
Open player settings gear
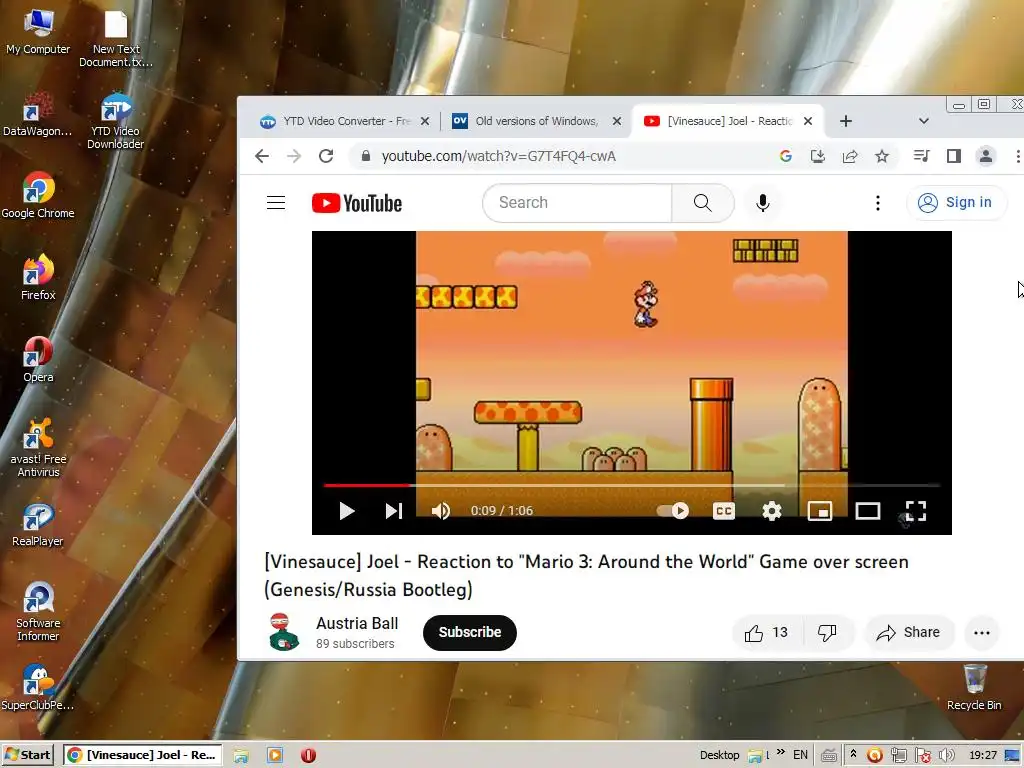[x=772, y=511]
